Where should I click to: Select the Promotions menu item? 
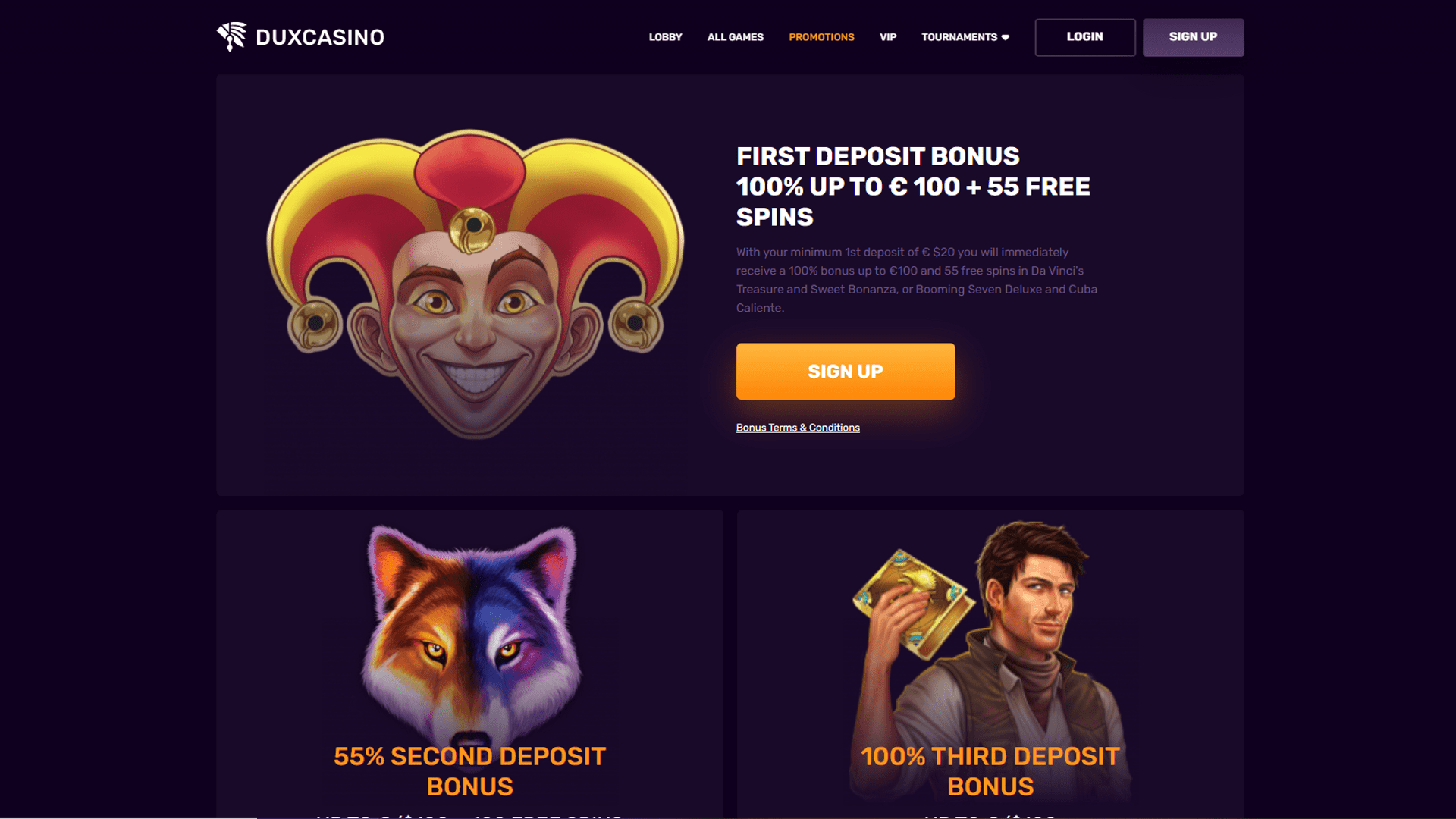[821, 37]
